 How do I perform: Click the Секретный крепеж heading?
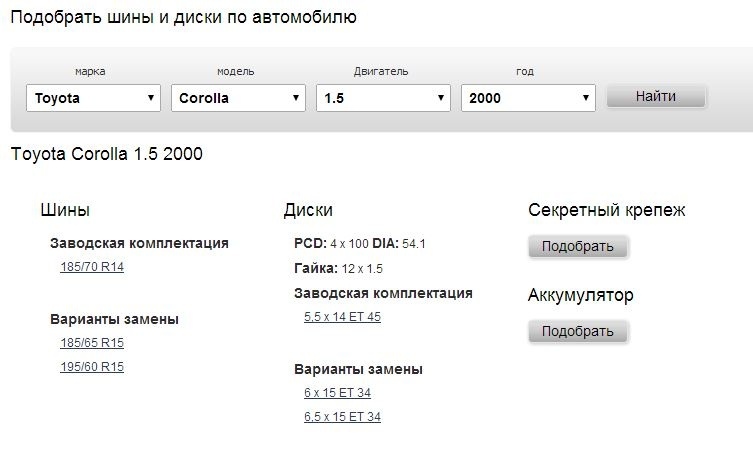[x=606, y=210]
